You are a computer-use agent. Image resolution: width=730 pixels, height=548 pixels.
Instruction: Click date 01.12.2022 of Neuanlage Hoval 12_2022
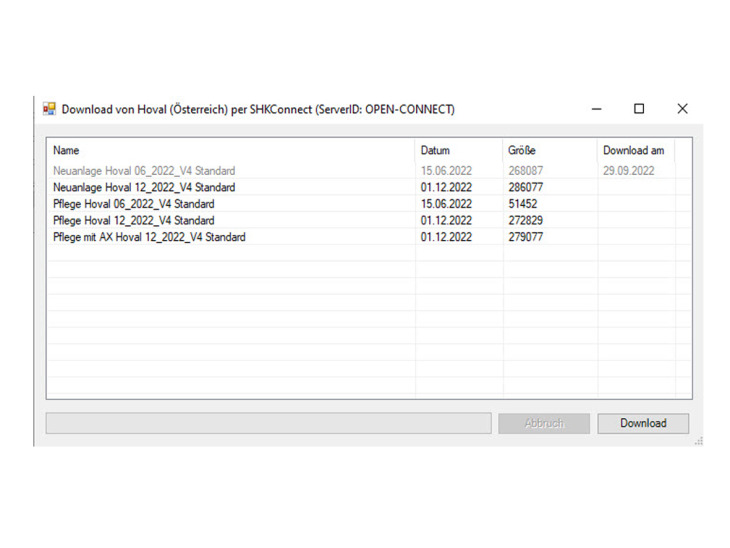tap(446, 187)
